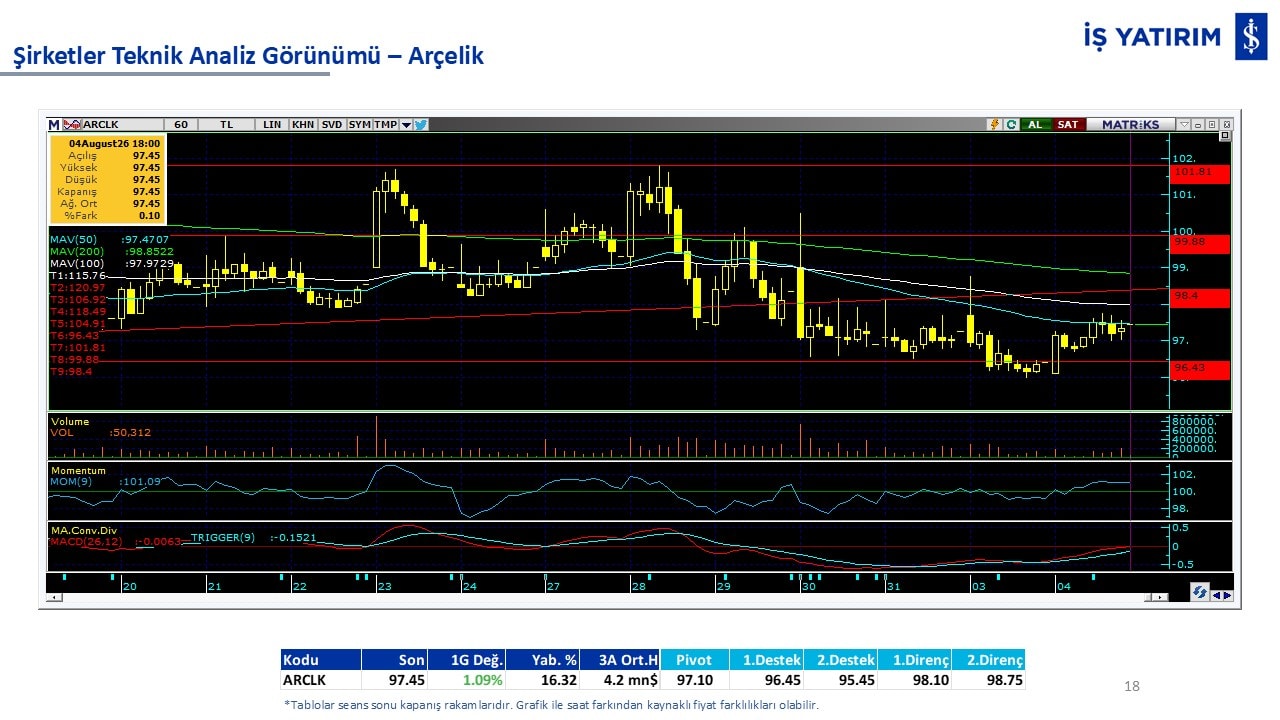Click the İş Yatırım logo
The height and width of the screenshot is (720, 1280).
pyautogui.click(x=1176, y=37)
